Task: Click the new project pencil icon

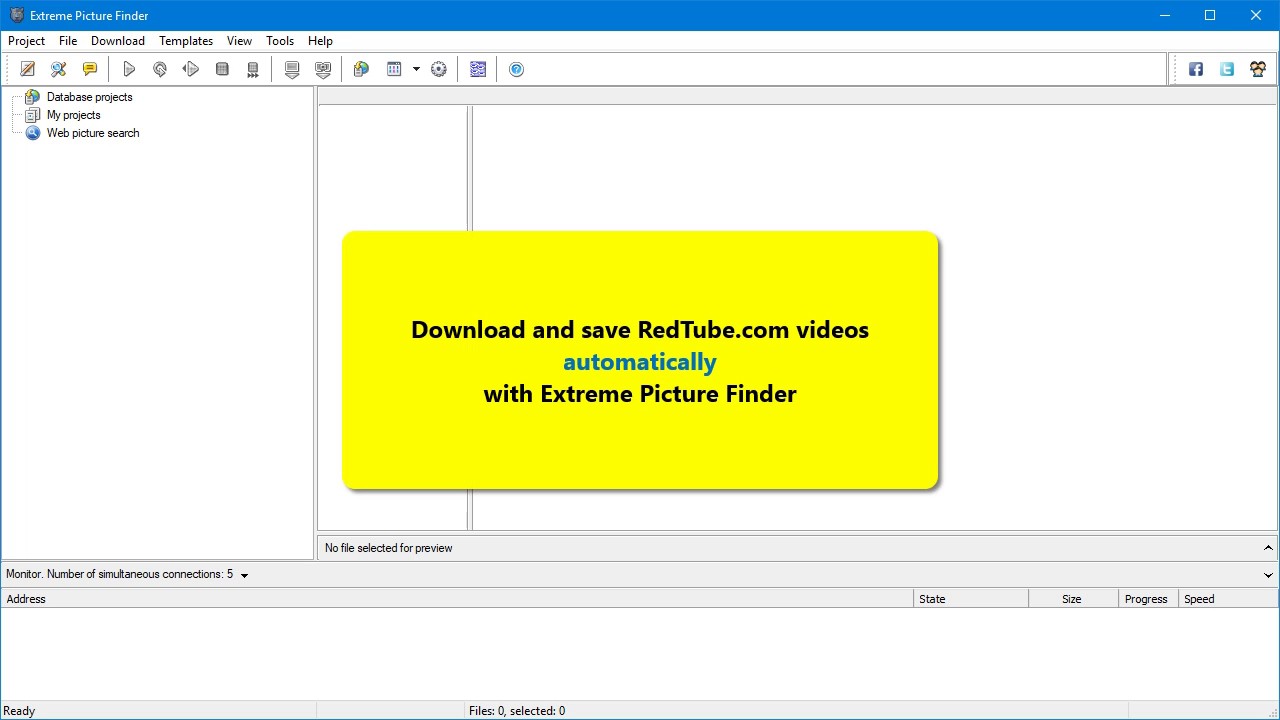Action: [x=28, y=69]
